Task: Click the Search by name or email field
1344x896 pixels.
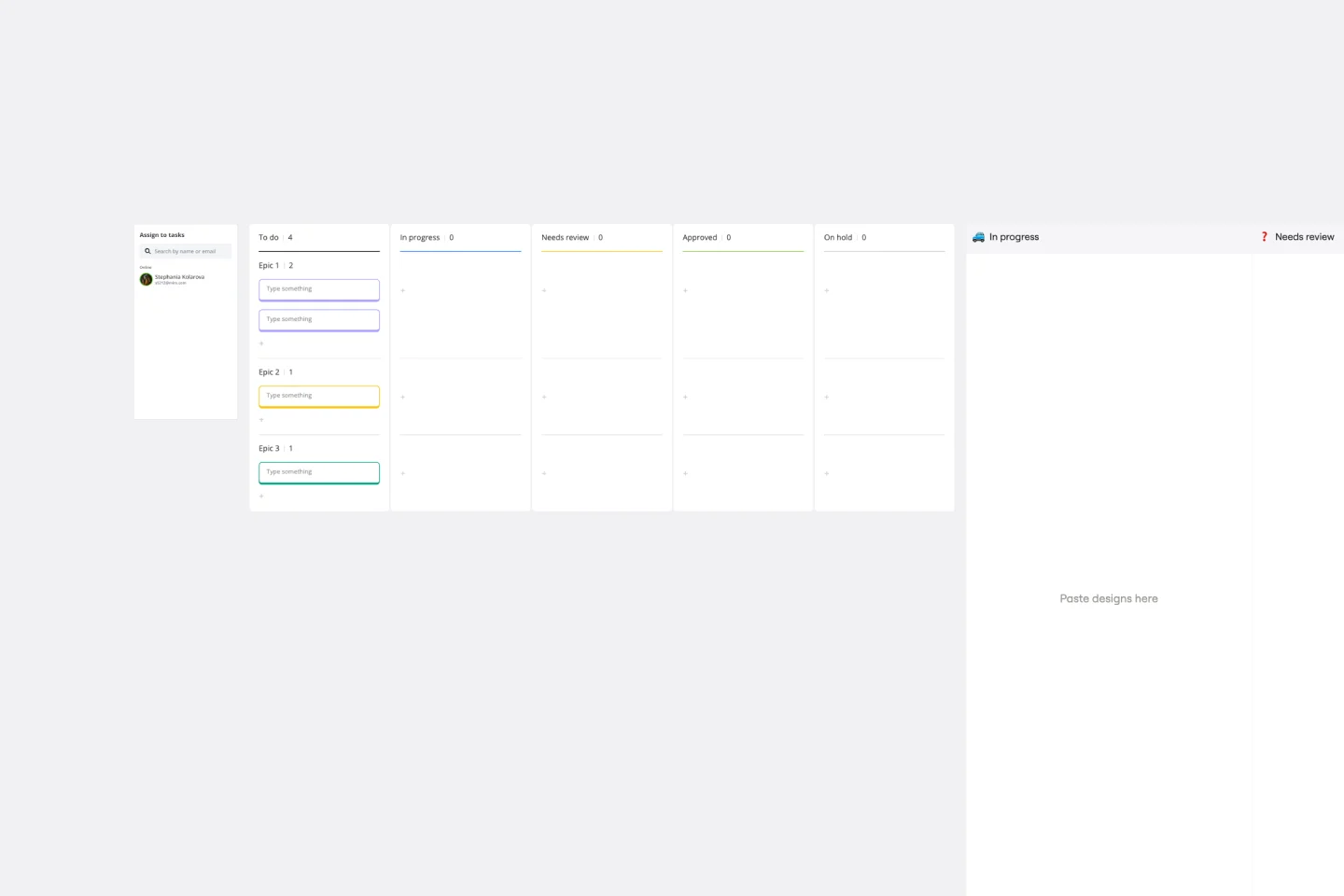Action: tap(185, 251)
